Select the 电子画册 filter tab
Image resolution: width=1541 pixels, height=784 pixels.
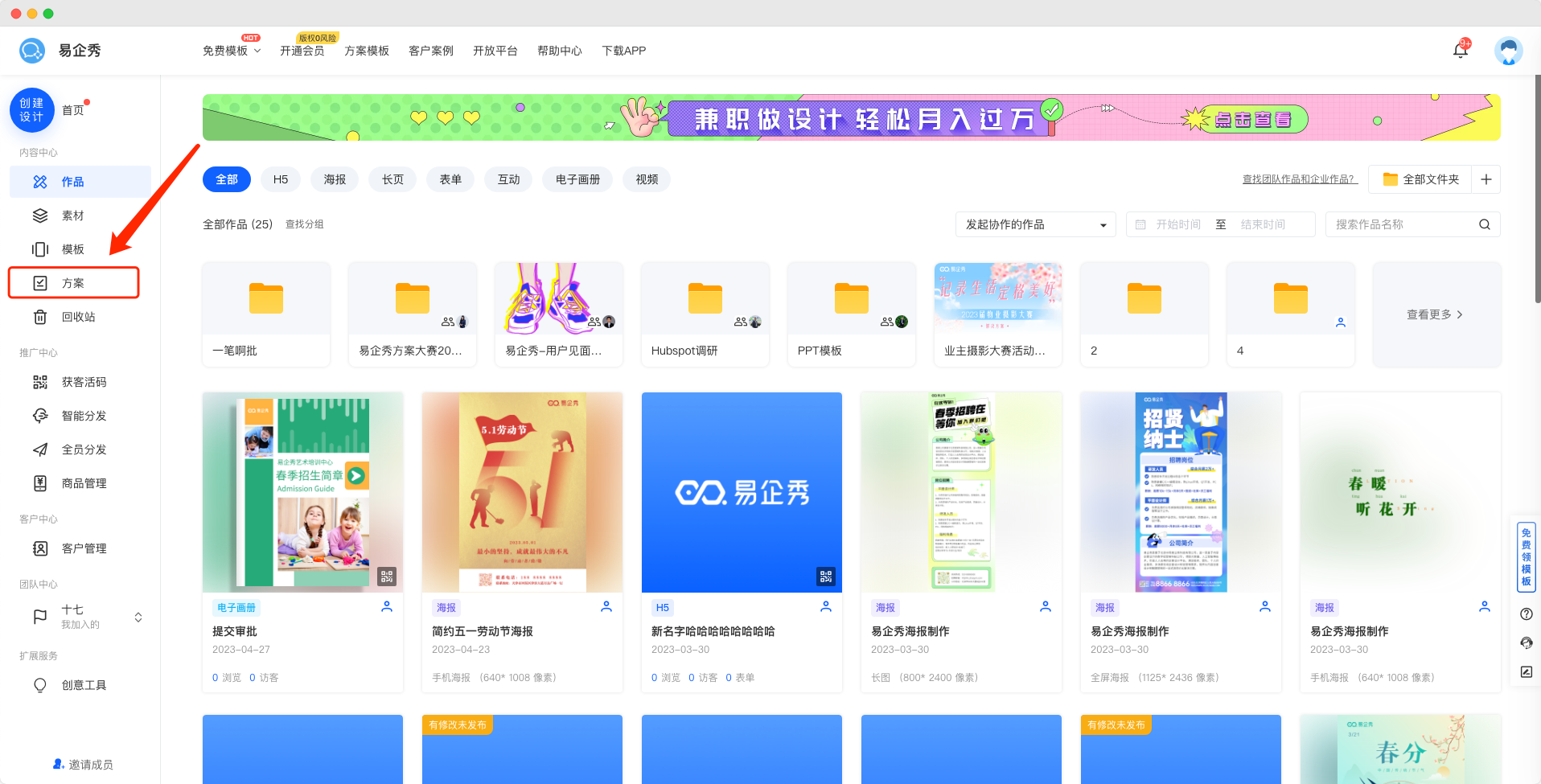pos(577,179)
